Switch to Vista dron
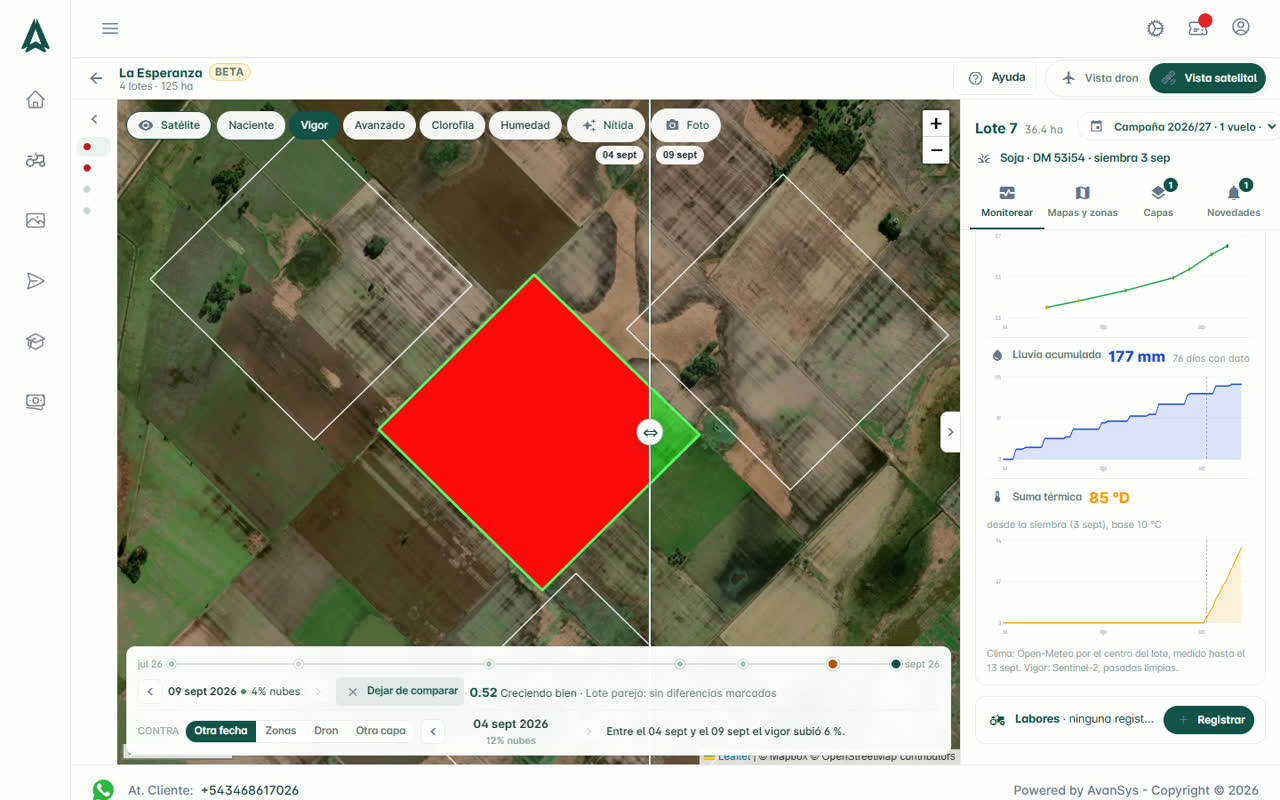Screen dimensions: 1280x800 1100,78
